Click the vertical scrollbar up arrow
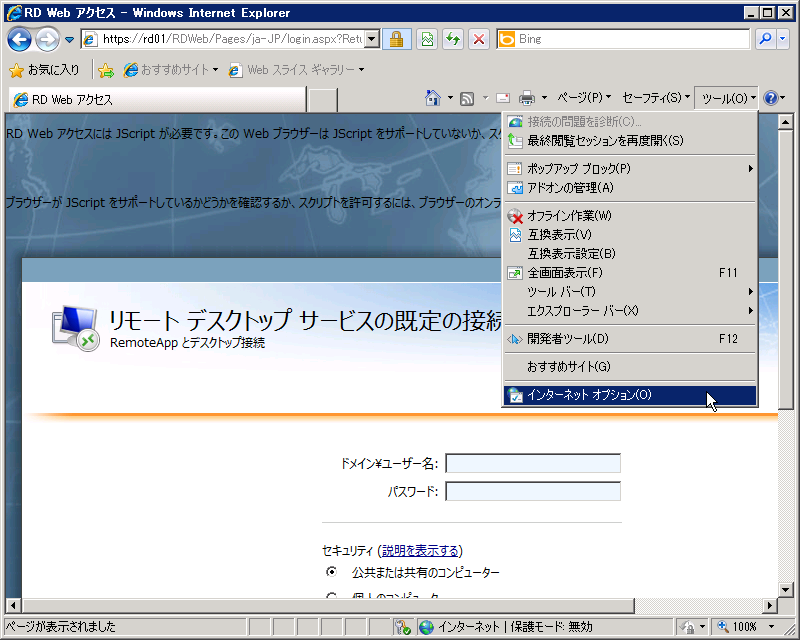800x640 pixels. pyautogui.click(x=786, y=122)
